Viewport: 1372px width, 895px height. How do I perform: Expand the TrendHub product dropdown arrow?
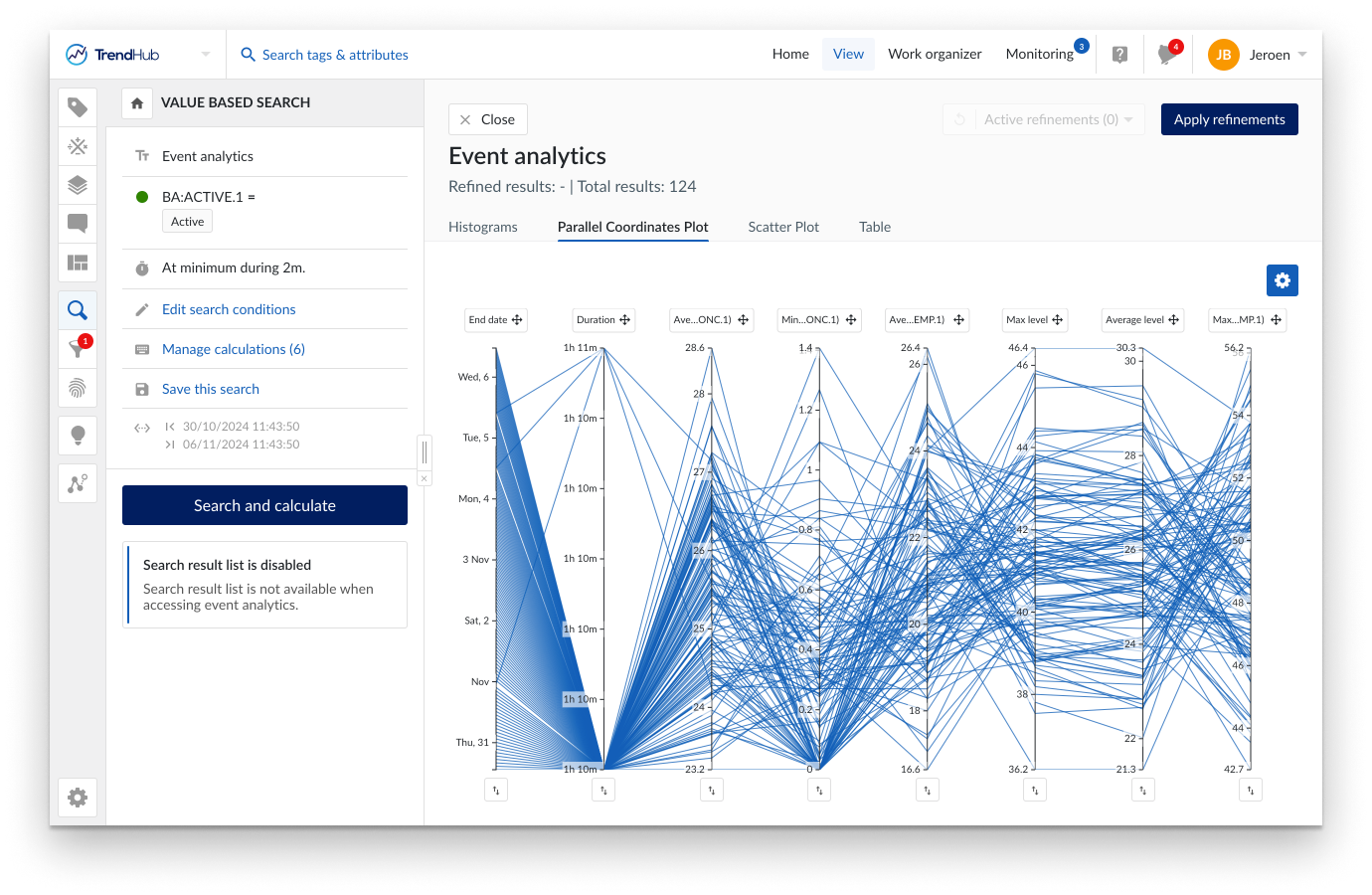[x=206, y=55]
